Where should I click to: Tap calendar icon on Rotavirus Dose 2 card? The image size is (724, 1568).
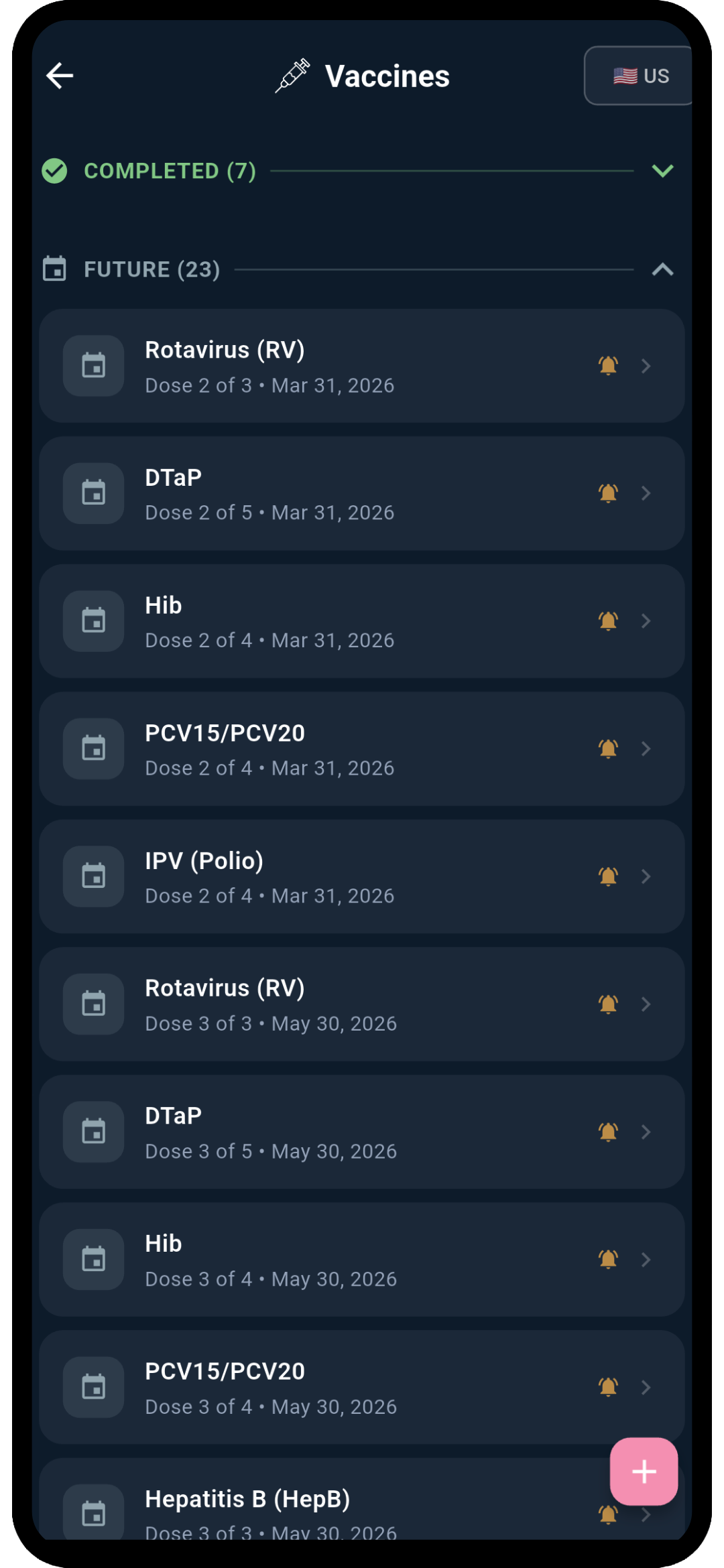(93, 366)
